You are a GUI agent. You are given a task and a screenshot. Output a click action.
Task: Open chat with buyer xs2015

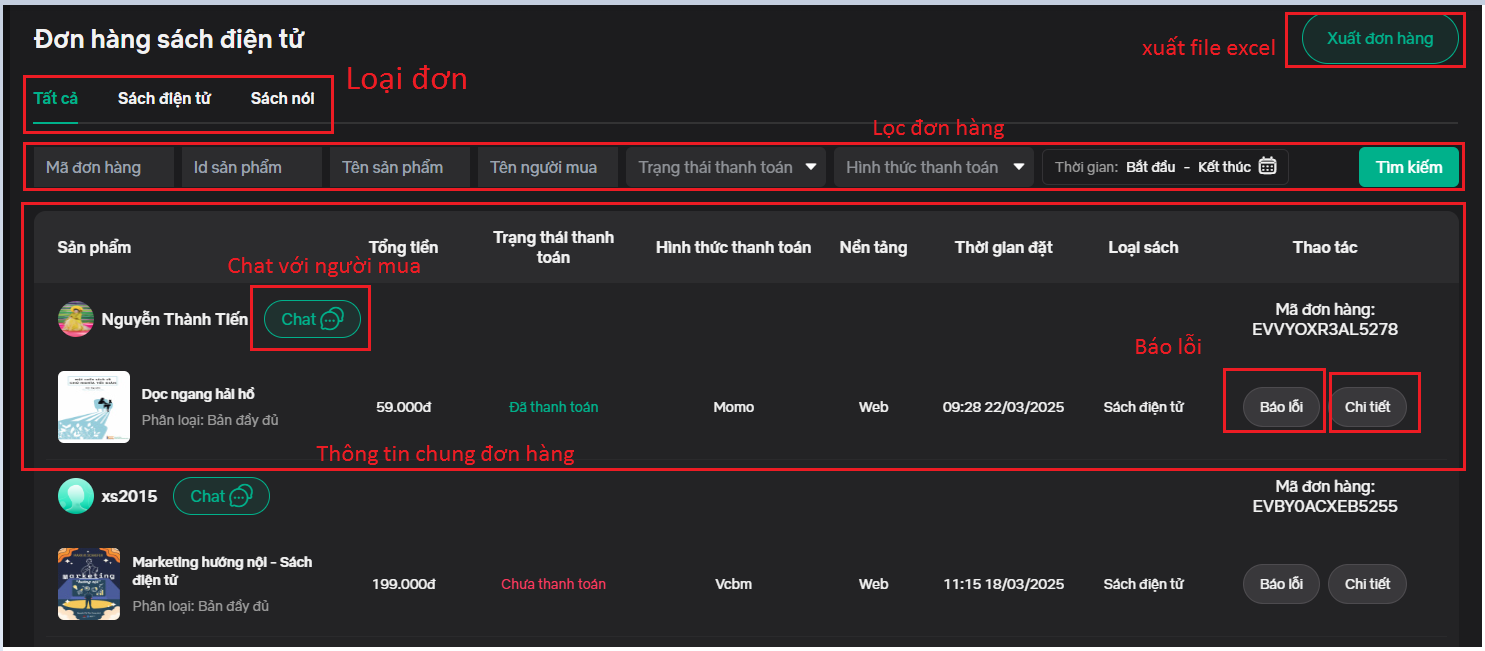click(x=221, y=496)
